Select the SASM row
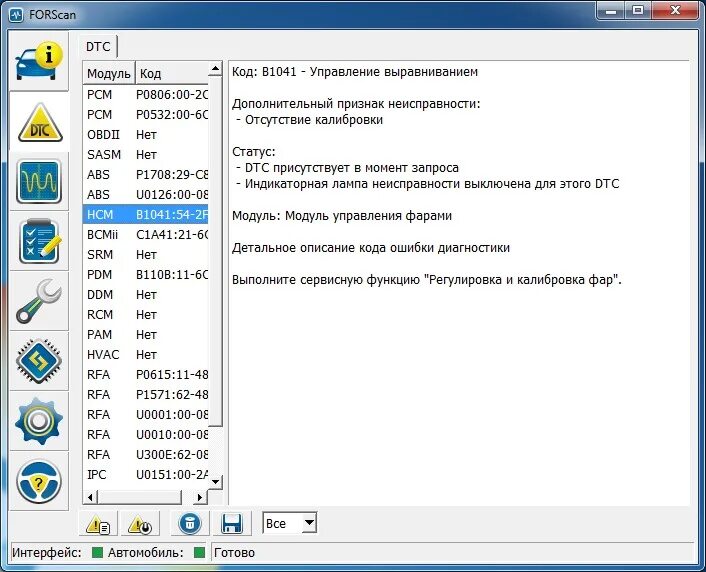 pos(146,154)
